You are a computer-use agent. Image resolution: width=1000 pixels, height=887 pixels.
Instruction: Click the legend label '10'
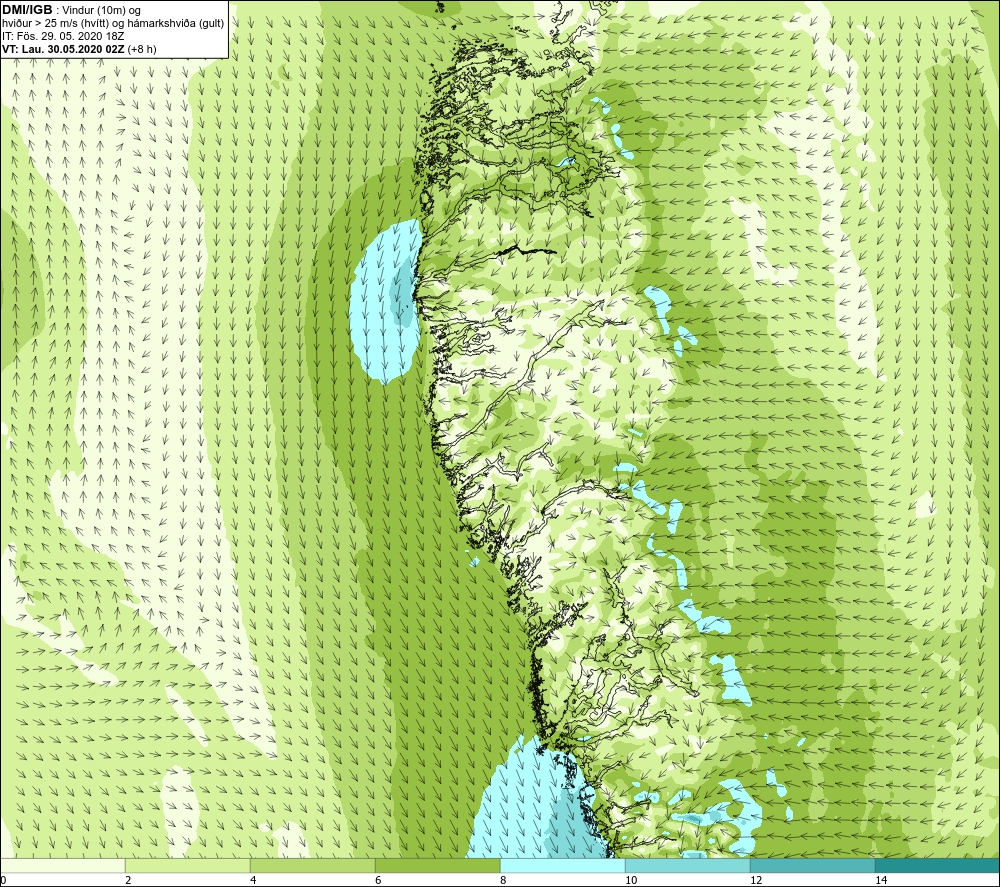[631, 881]
